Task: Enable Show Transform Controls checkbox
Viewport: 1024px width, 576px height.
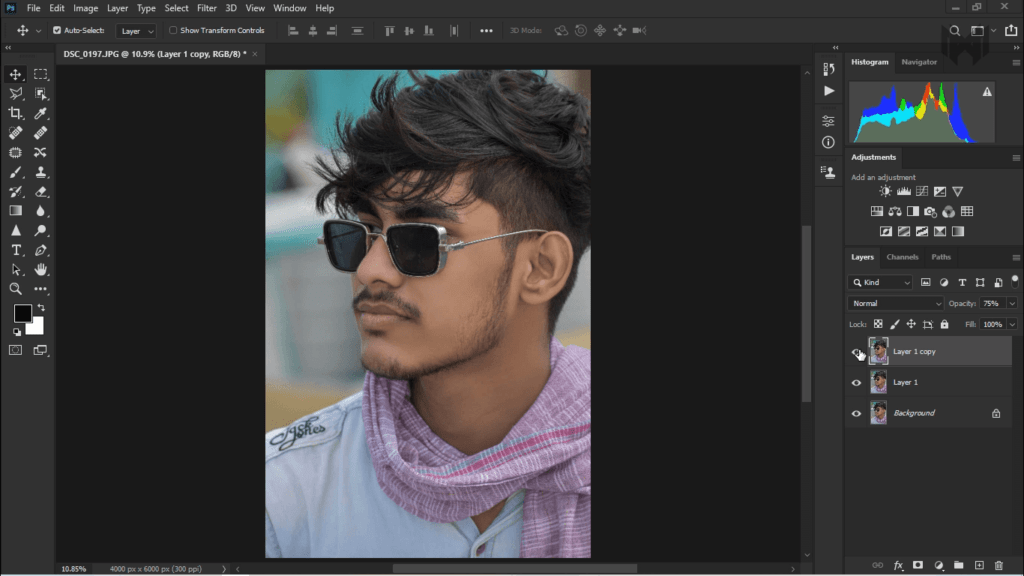Action: coord(173,31)
